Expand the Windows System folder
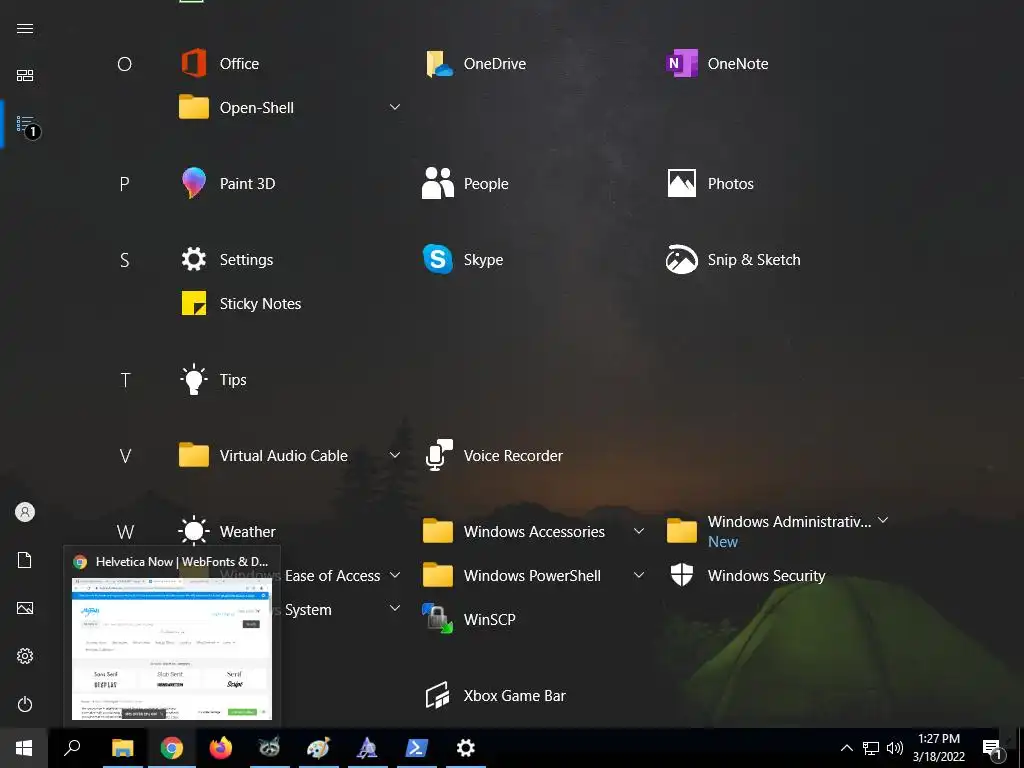Viewport: 1024px width, 768px height. pyautogui.click(x=394, y=608)
